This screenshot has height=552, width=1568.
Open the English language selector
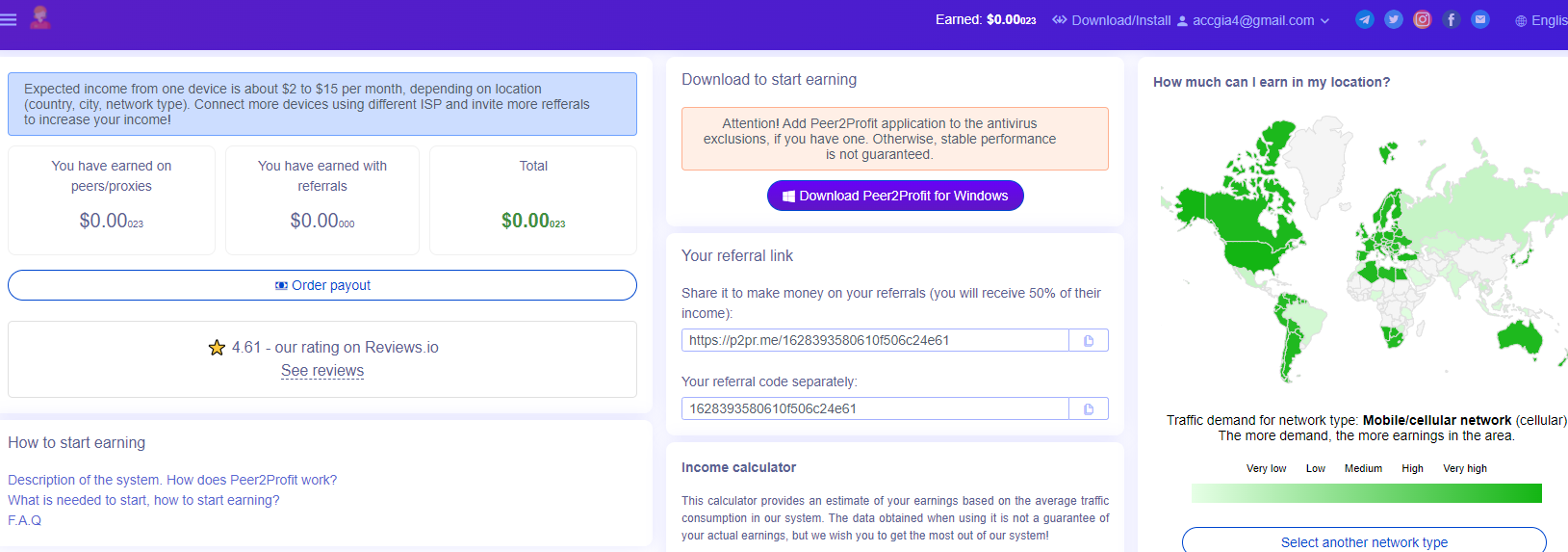click(1541, 20)
